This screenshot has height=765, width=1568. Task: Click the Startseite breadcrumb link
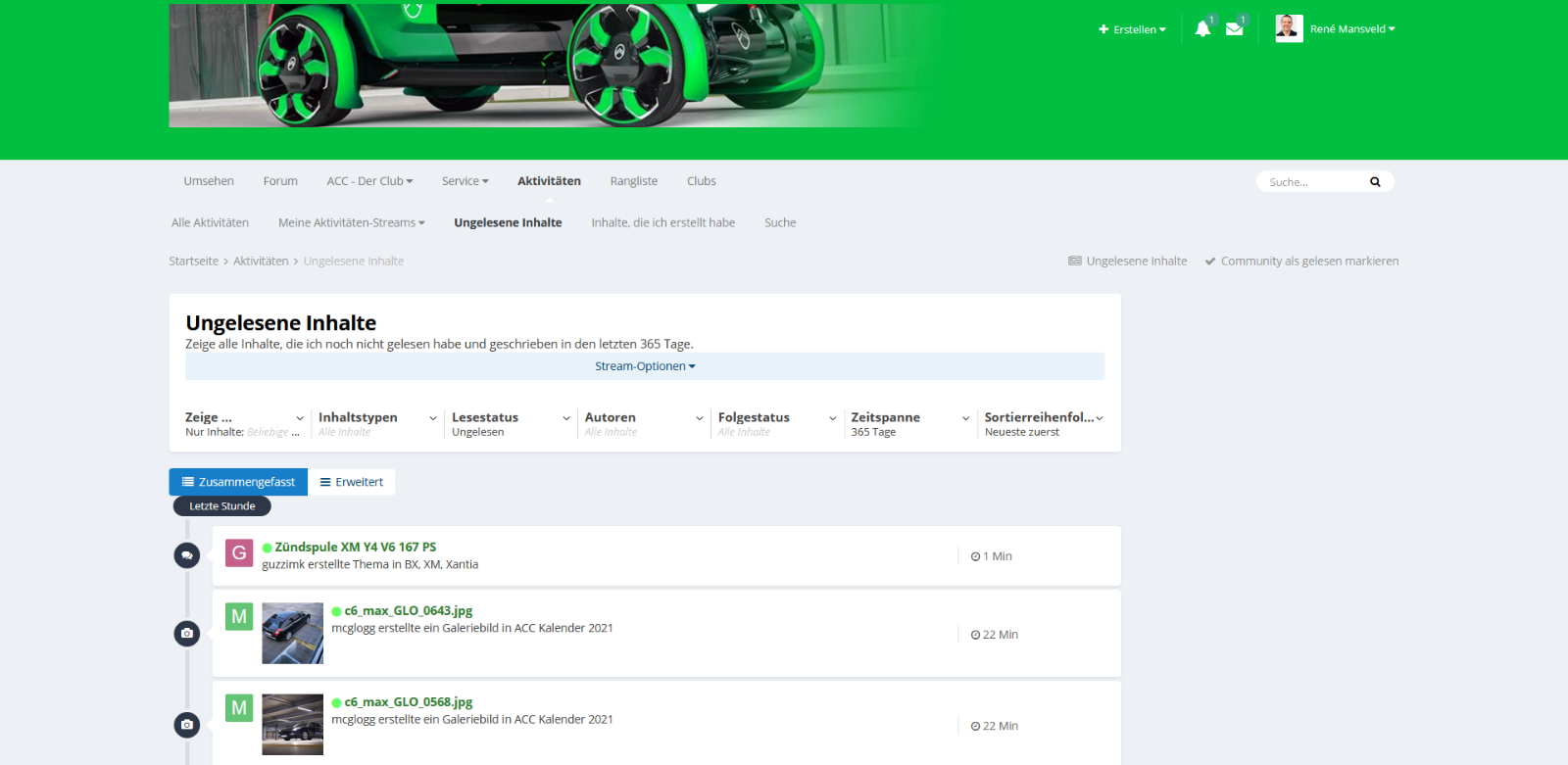tap(193, 261)
